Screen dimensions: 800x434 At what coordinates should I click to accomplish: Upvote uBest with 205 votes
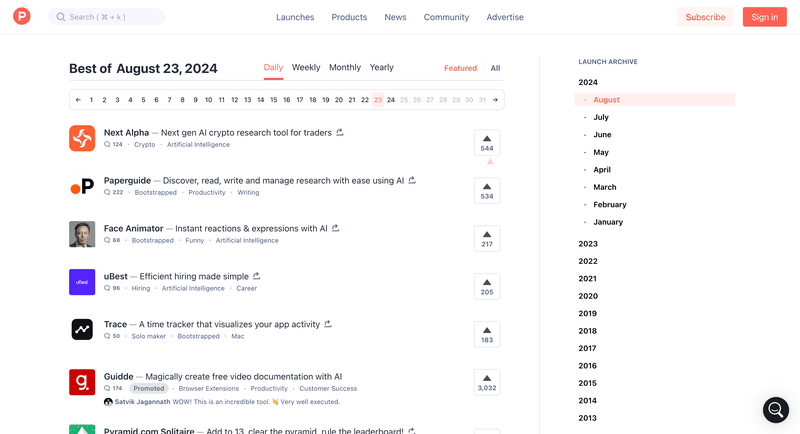coord(487,287)
